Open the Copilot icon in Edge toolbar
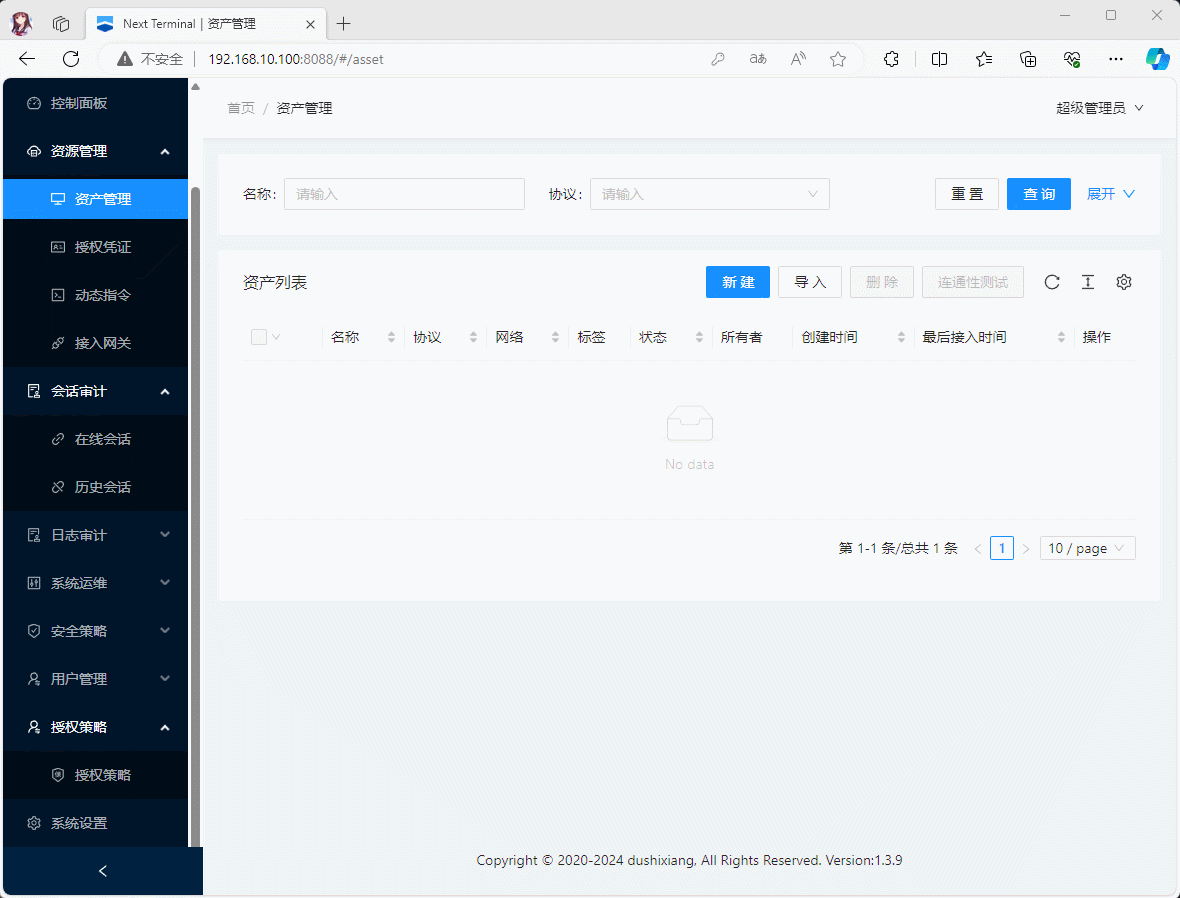Viewport: 1180px width, 898px height. [x=1157, y=59]
